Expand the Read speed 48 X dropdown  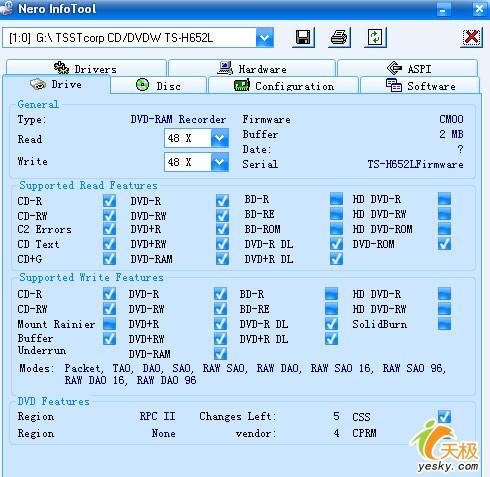click(x=220, y=138)
